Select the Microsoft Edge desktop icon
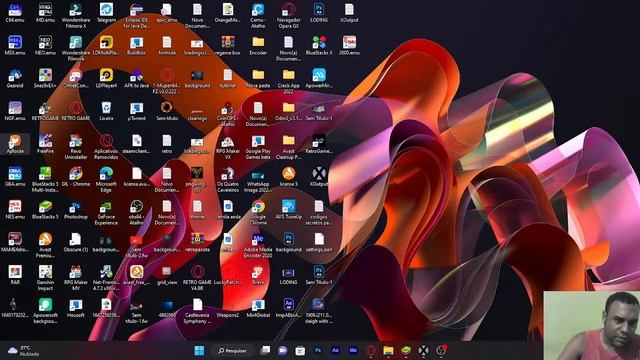The width and height of the screenshot is (640, 360). [106, 180]
